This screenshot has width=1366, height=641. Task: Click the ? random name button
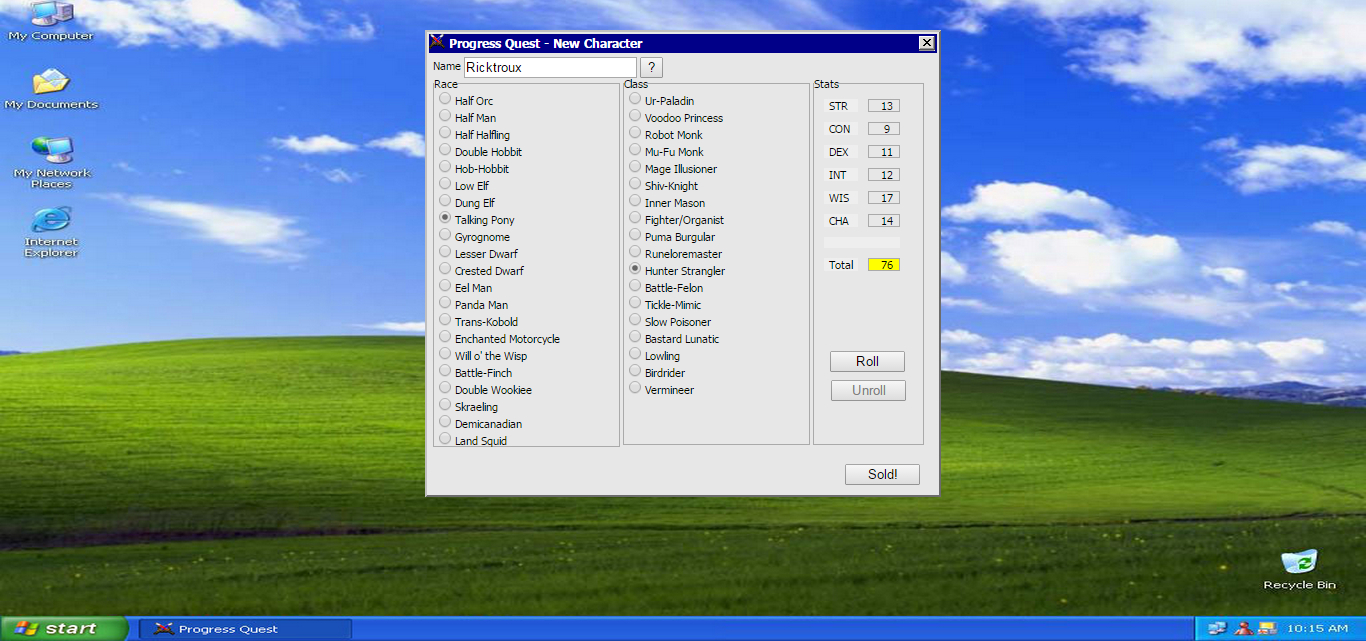[651, 67]
